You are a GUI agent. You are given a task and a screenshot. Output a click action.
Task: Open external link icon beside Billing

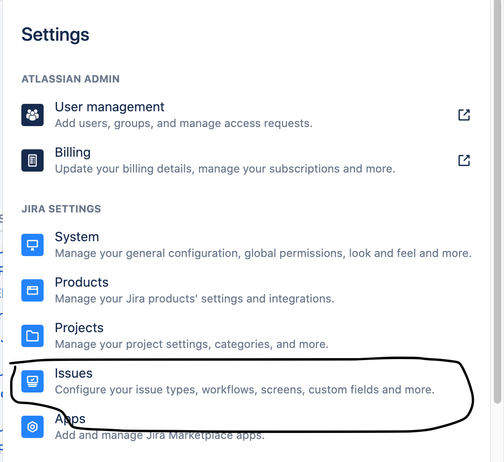[x=464, y=160]
